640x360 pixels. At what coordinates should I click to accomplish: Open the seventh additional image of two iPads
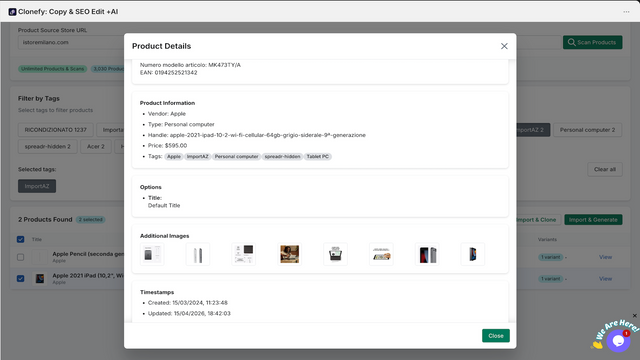[x=427, y=254]
